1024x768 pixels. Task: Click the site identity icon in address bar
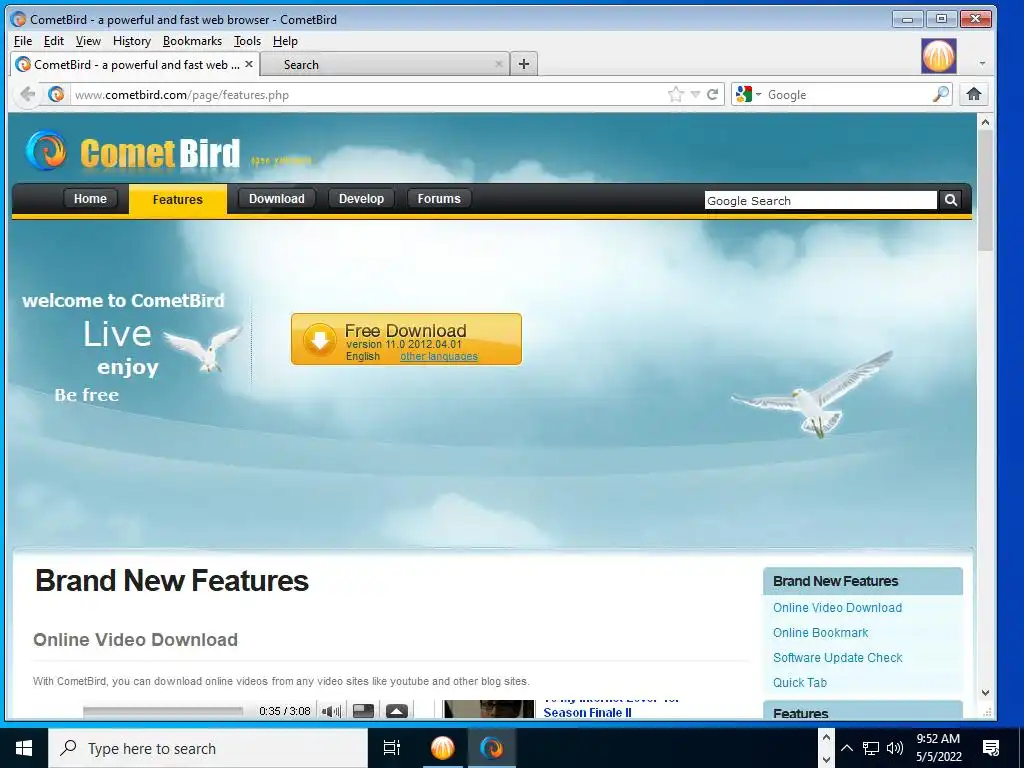[56, 95]
